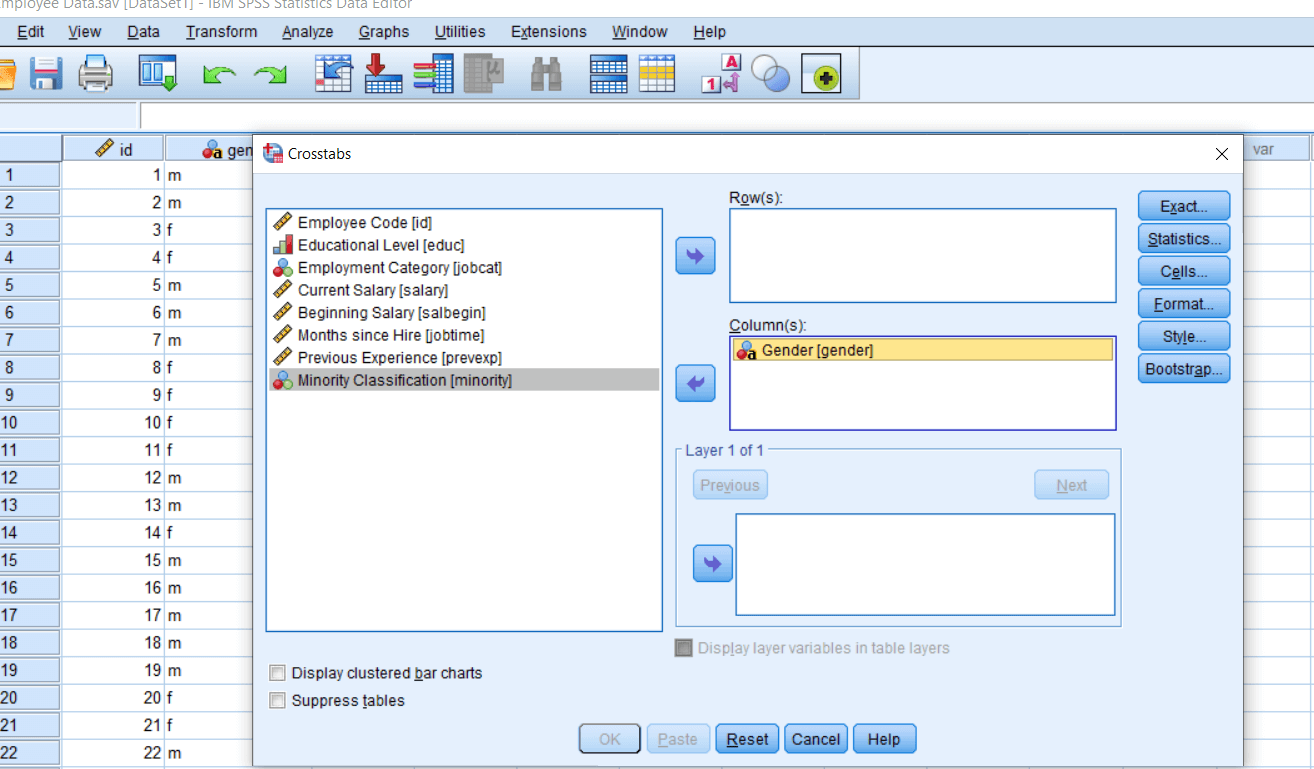The width and height of the screenshot is (1314, 769).
Task: Select Employment Category [jobcat] variable
Action: pyautogui.click(x=463, y=267)
